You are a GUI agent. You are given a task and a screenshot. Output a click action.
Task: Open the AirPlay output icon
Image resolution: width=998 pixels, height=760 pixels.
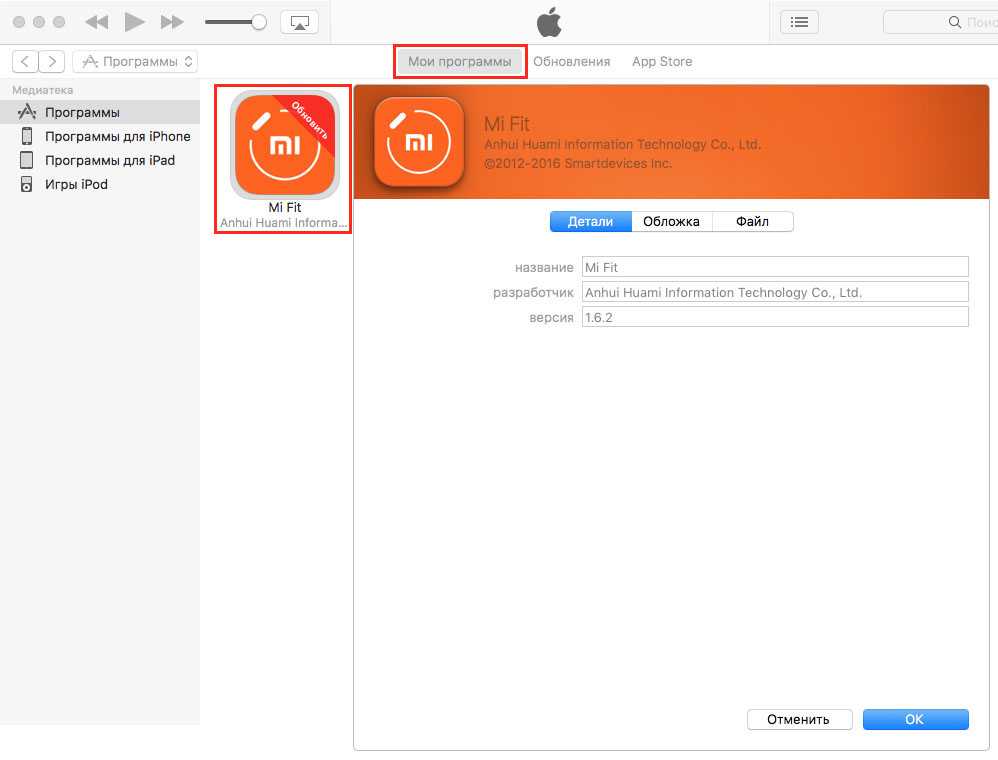[299, 22]
